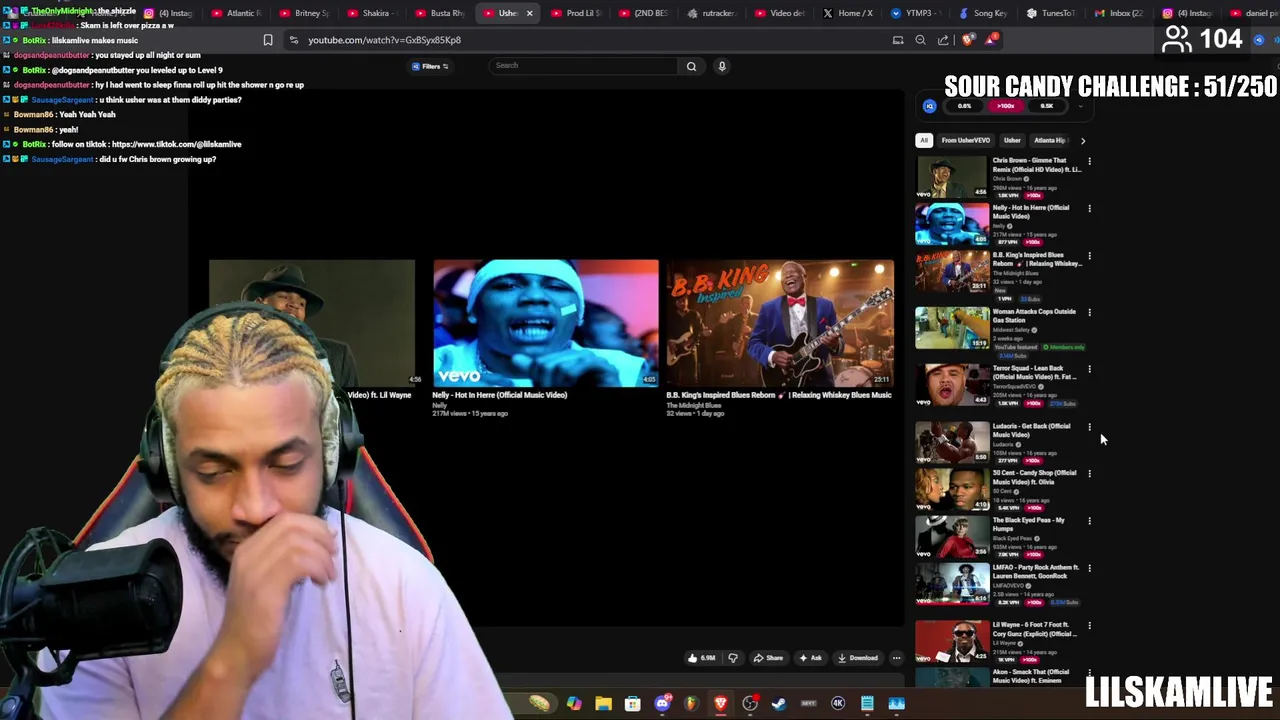The width and height of the screenshot is (1280, 720).
Task: Open options menu for Lil Wayne video
Action: pyautogui.click(x=1089, y=626)
